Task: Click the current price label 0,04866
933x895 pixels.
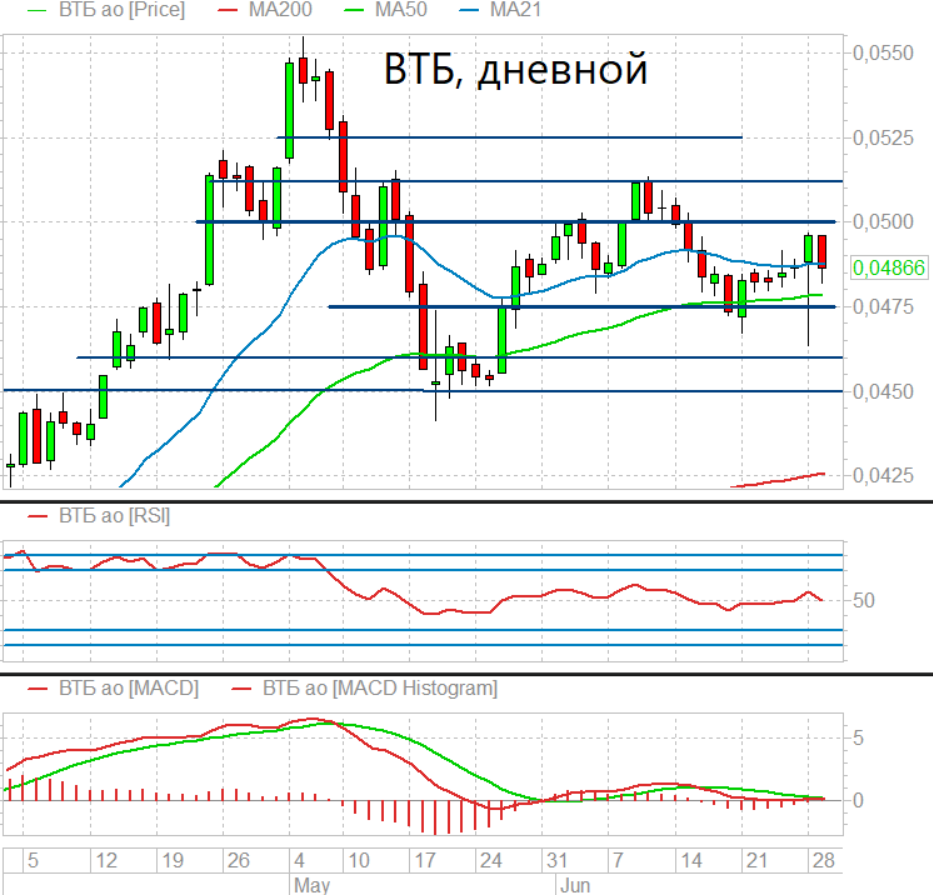Action: click(x=889, y=268)
